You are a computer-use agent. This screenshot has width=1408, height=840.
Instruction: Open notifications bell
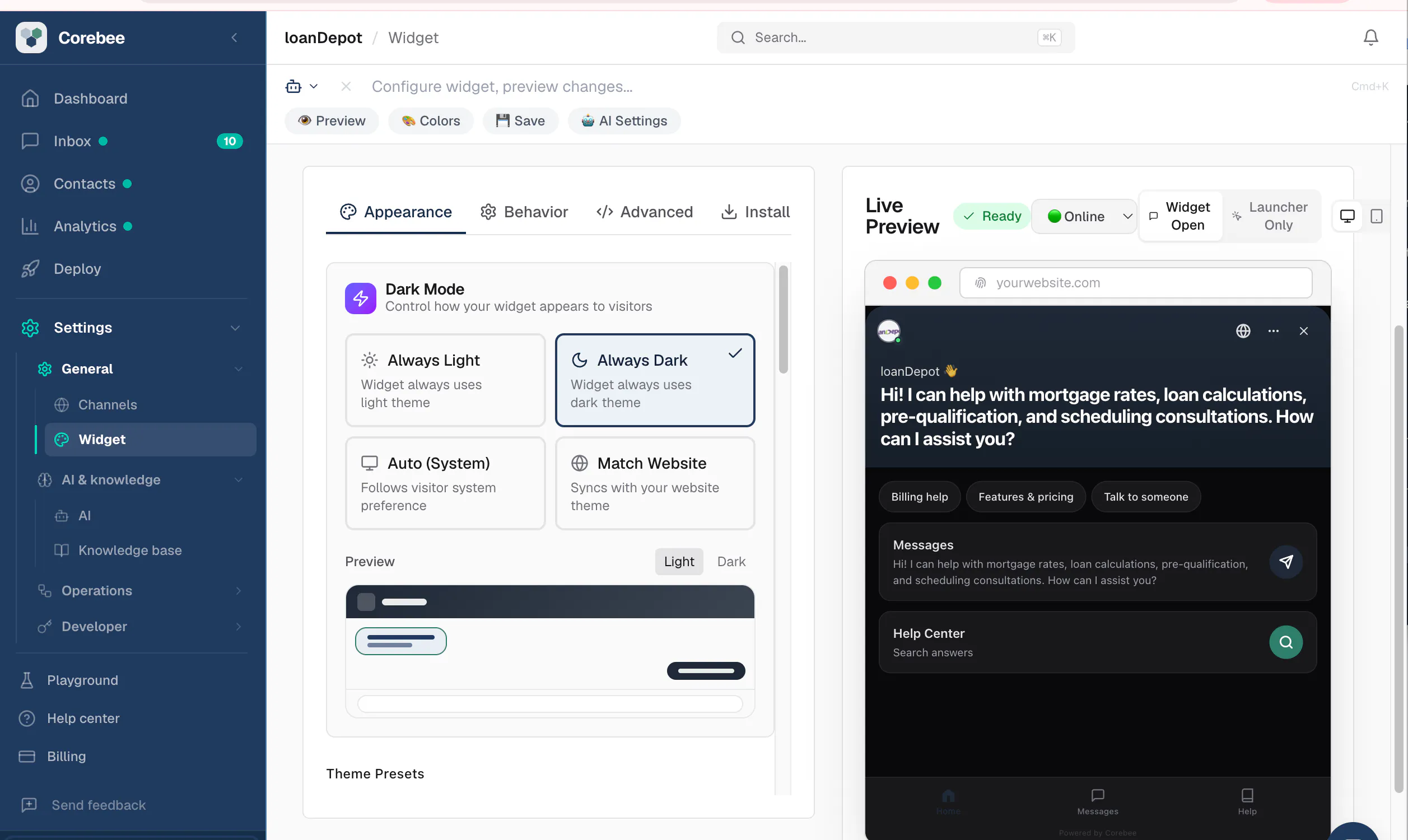pos(1370,38)
